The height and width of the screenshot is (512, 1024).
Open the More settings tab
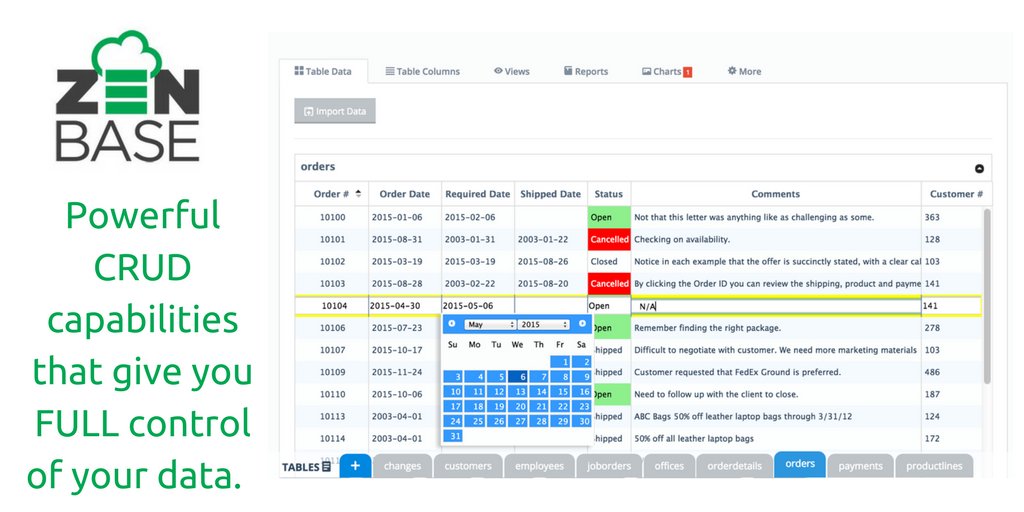point(744,71)
